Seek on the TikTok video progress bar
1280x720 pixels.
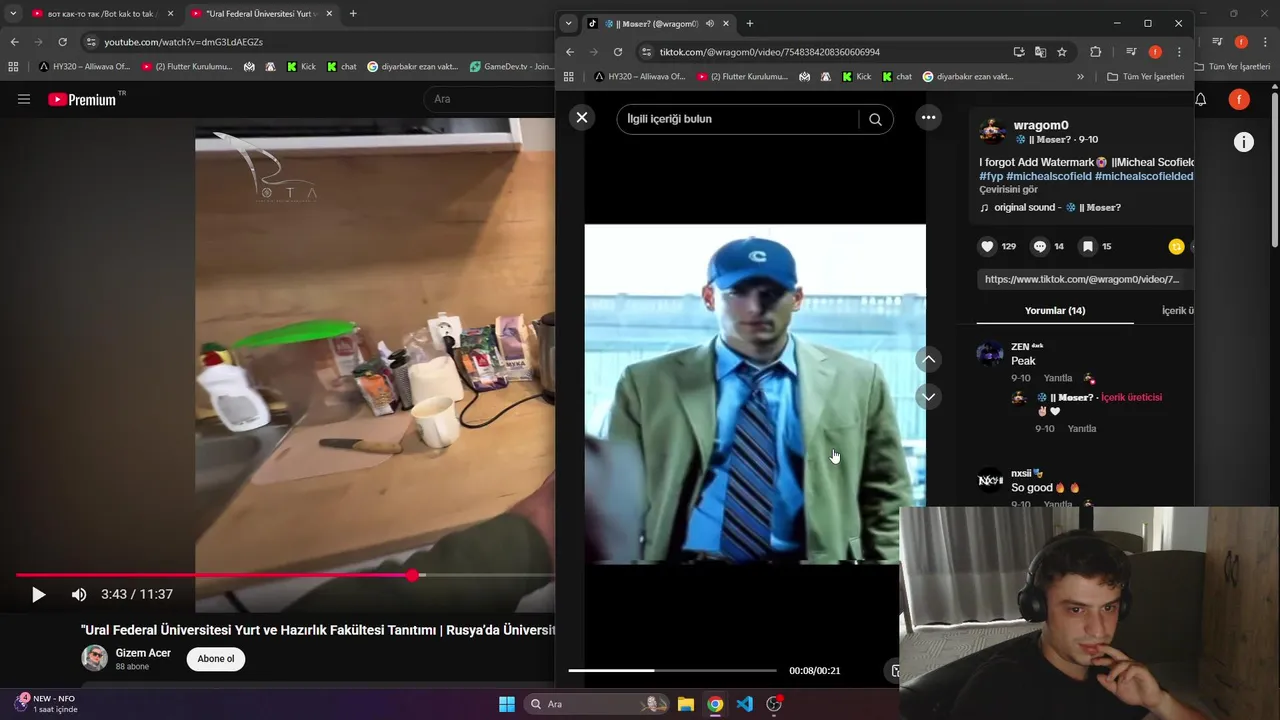pos(672,671)
